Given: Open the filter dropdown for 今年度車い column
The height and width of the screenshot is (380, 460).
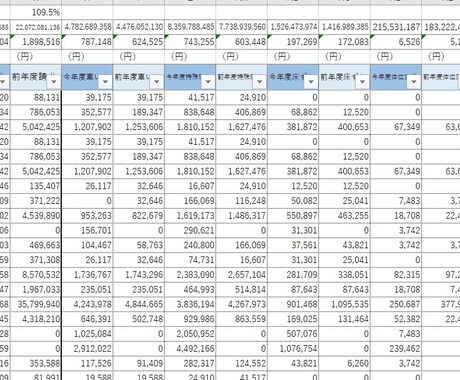Looking at the screenshot, I should click(x=105, y=82).
